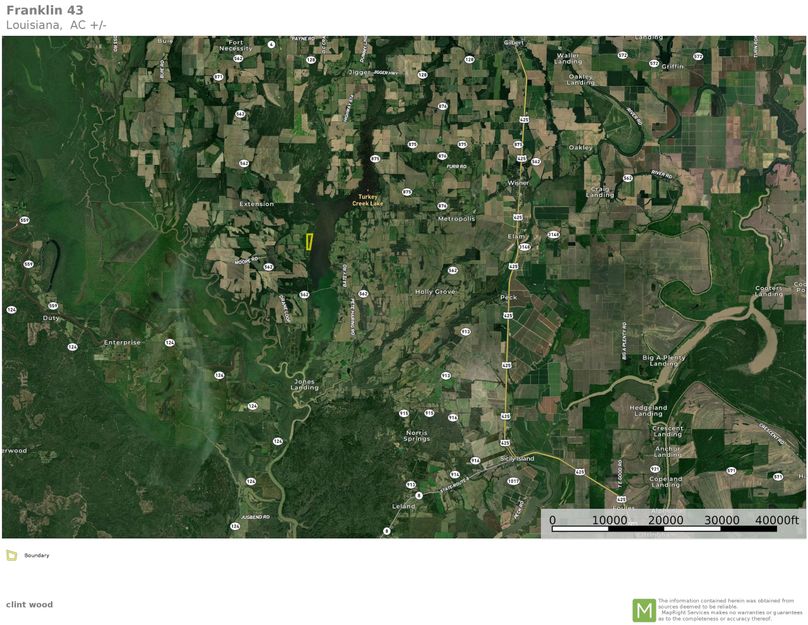Click the Holly Grove town label
This screenshot has height=625, width=808.
(x=435, y=292)
